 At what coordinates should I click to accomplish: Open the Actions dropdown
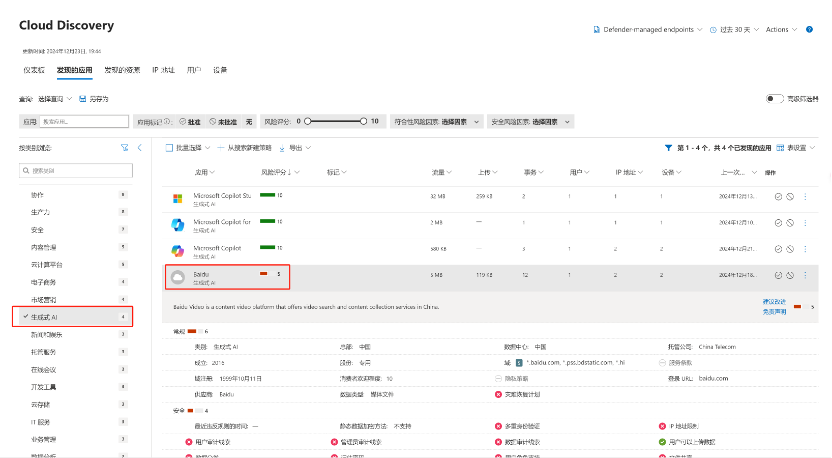[x=781, y=30]
